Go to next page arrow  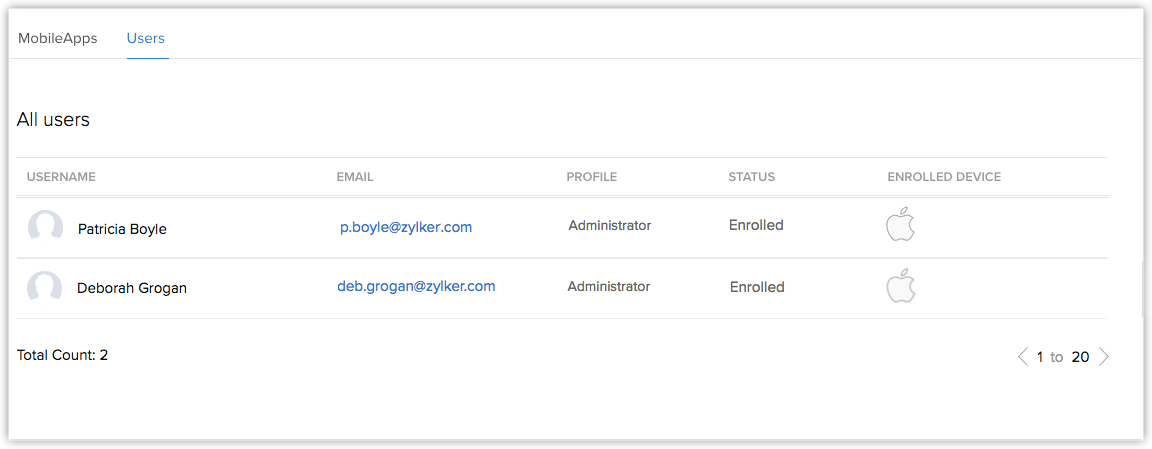pos(1104,356)
